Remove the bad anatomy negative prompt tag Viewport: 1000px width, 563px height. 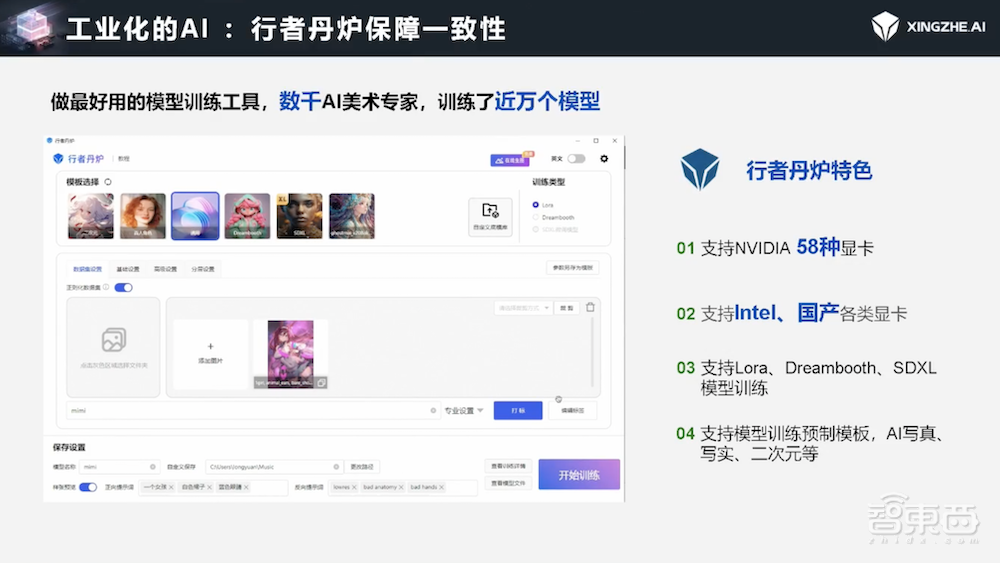401,487
